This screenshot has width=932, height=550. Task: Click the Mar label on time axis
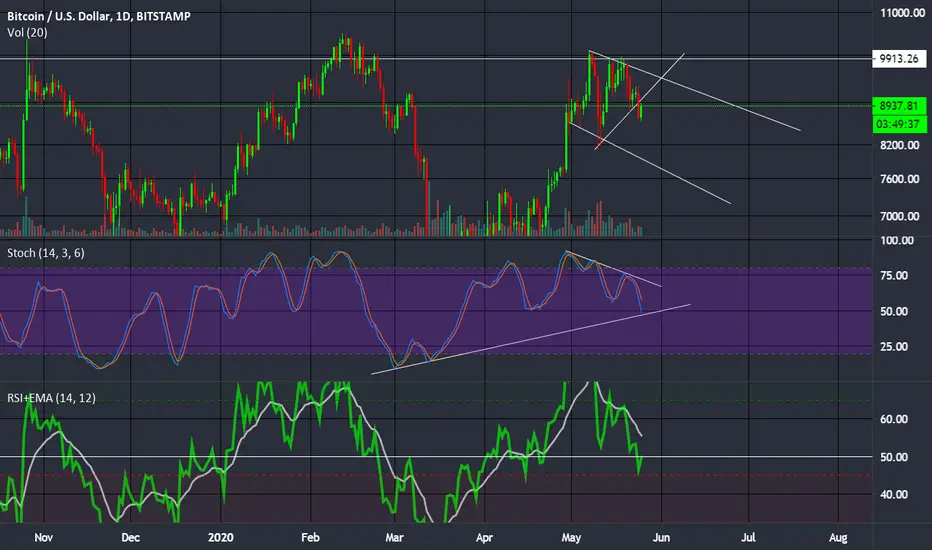tap(394, 538)
